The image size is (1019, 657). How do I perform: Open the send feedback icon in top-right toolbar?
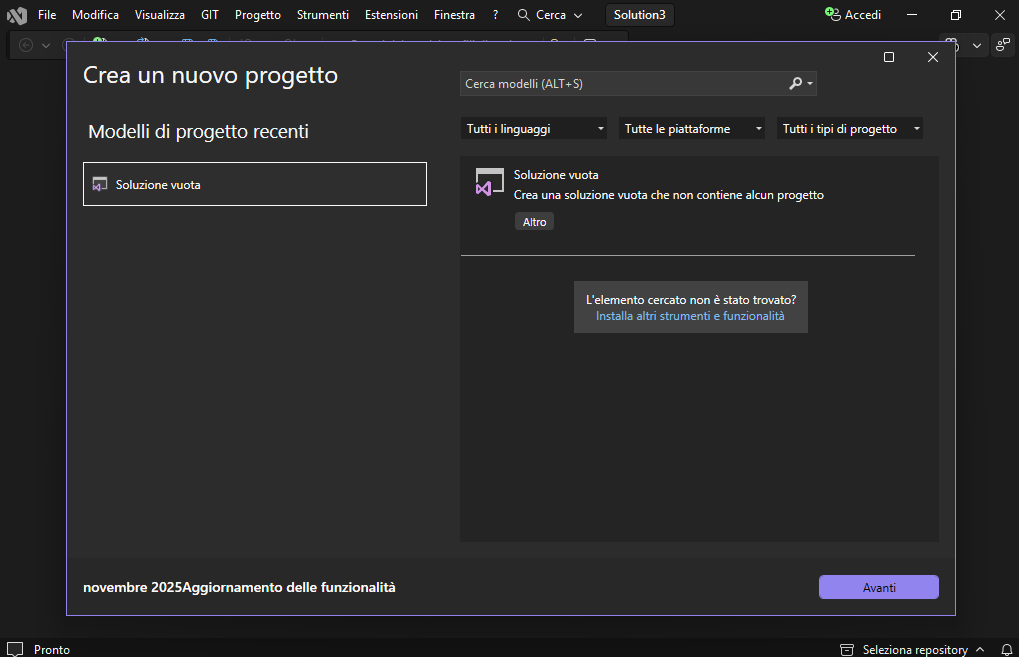pos(1003,45)
